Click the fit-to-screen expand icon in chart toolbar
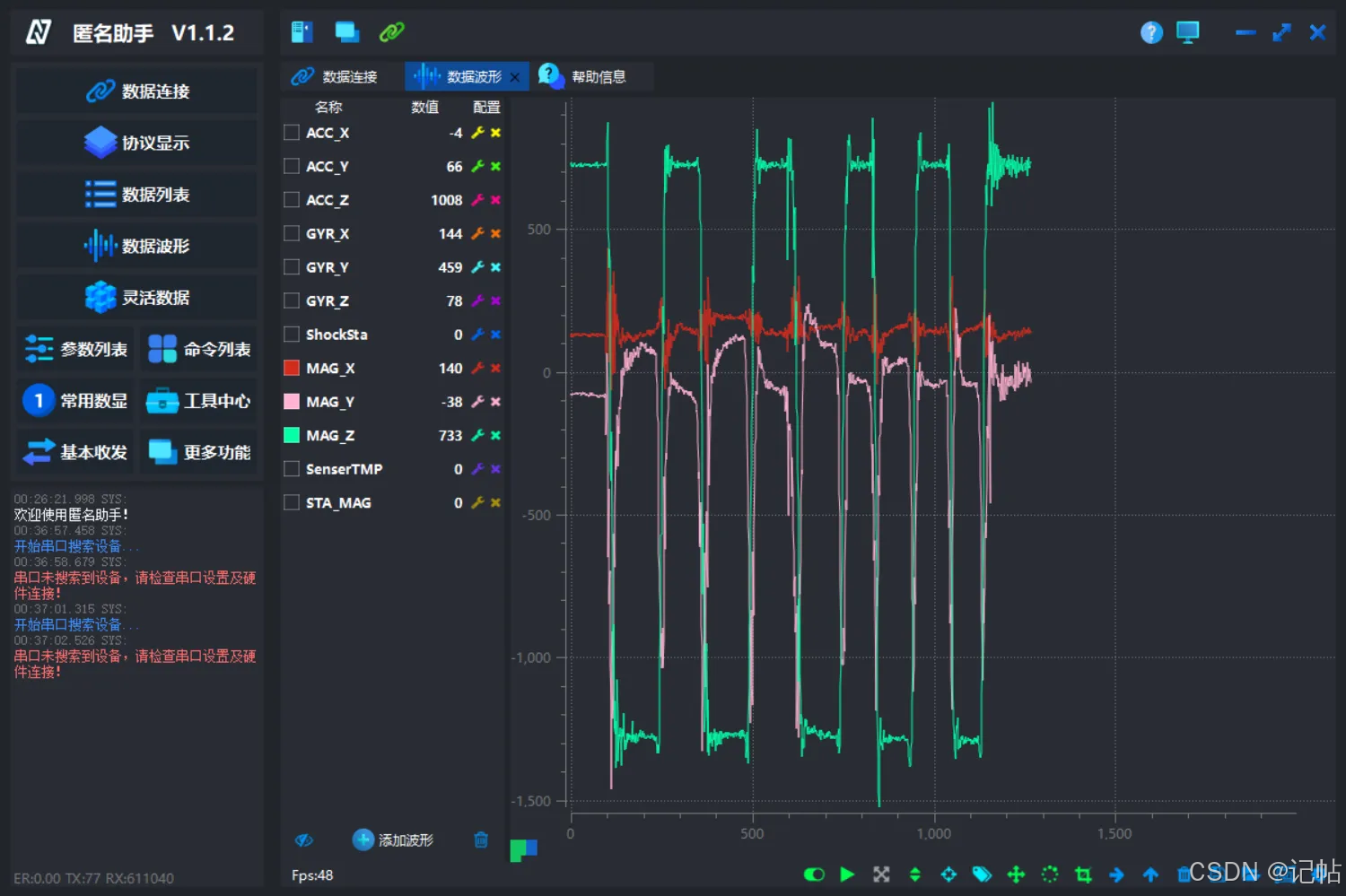Screen dimensions: 1346x896 881,874
